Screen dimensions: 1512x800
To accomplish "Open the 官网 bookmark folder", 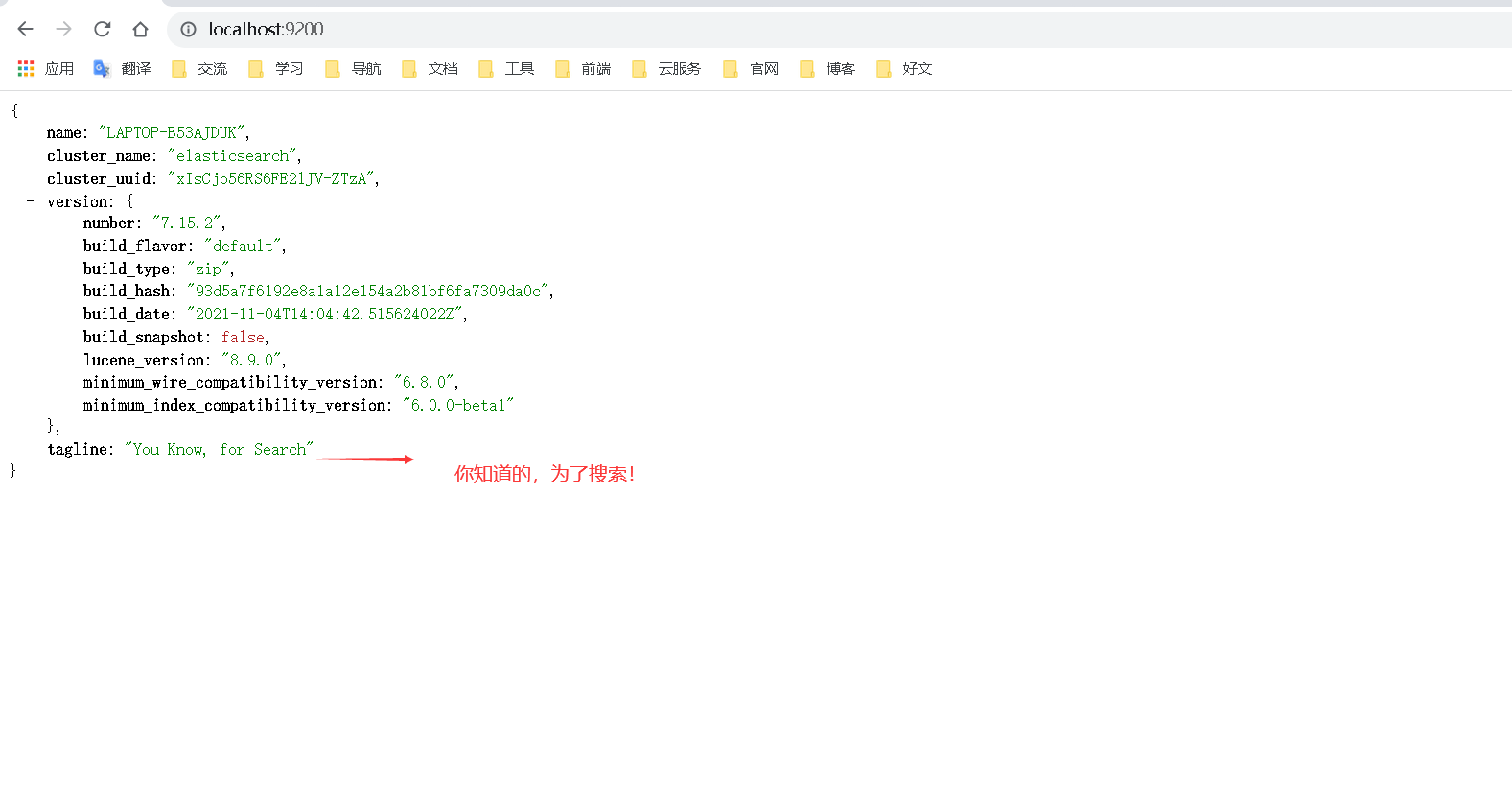I will tap(751, 69).
